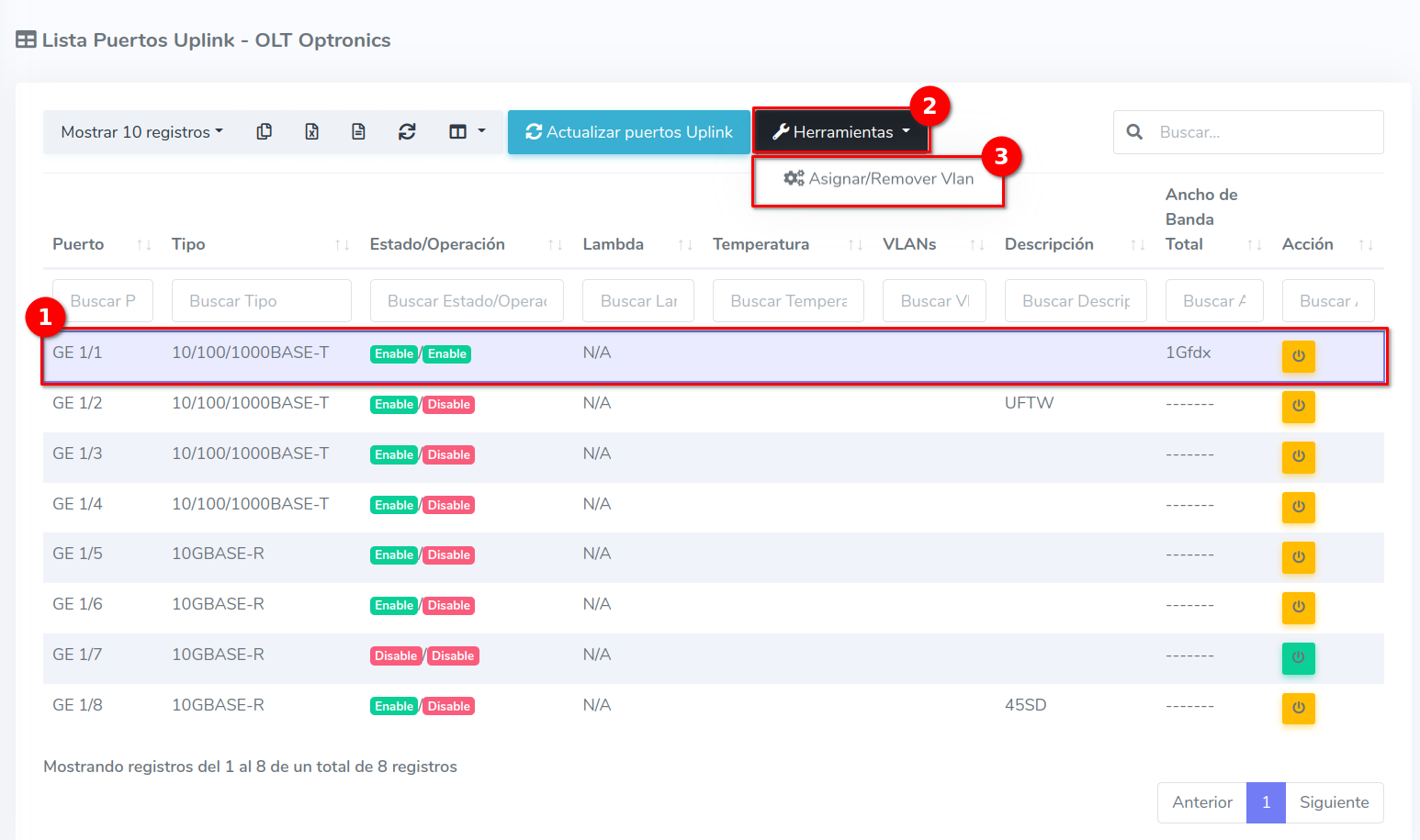
Task: Enable port GE 1/7 with green power button
Action: (1298, 657)
